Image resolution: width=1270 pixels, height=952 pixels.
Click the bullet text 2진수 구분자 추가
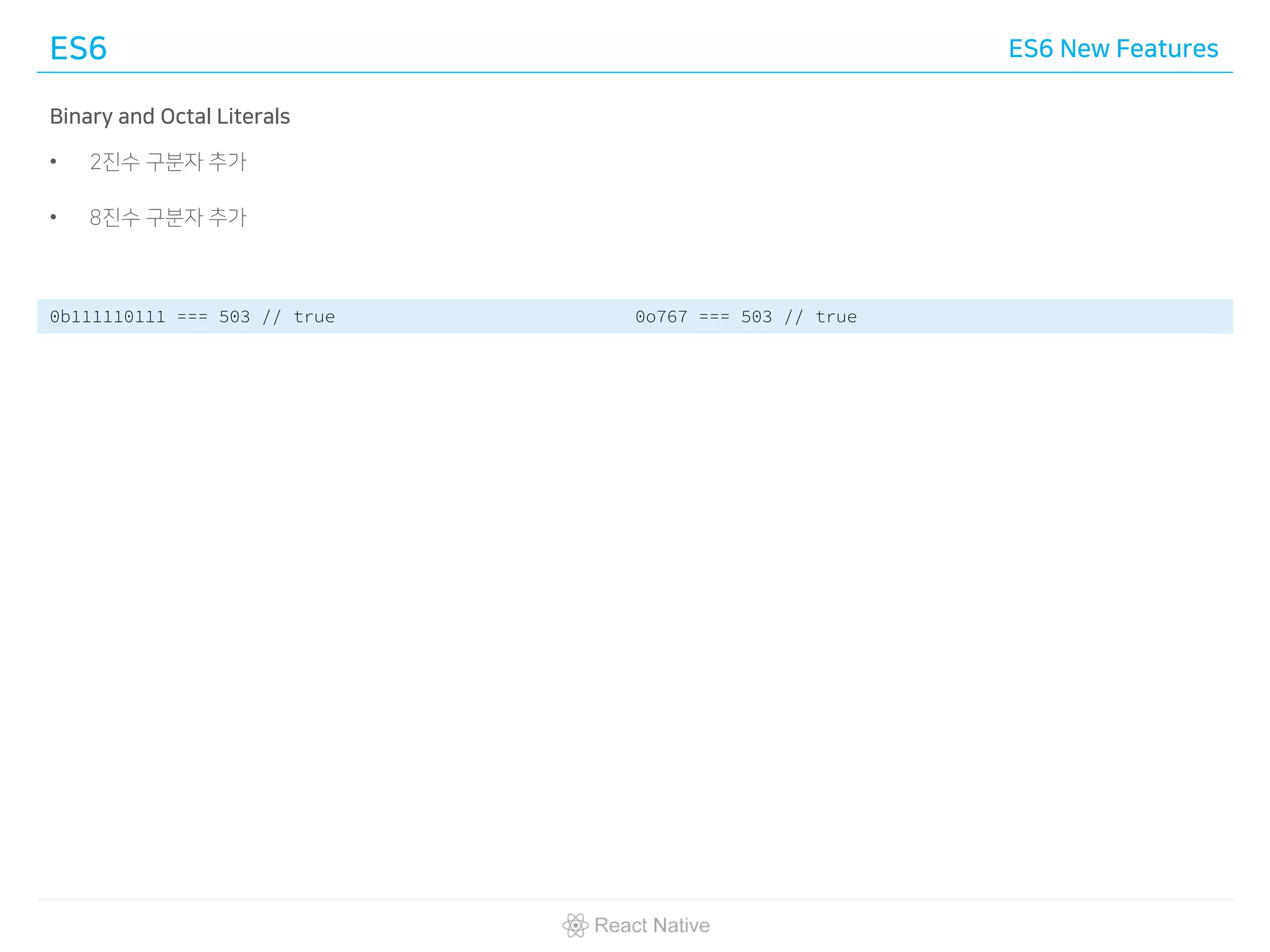(168, 162)
